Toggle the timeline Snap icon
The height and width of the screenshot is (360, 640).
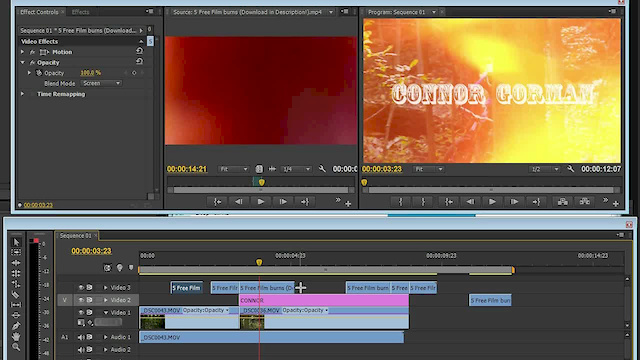pyautogui.click(x=107, y=268)
